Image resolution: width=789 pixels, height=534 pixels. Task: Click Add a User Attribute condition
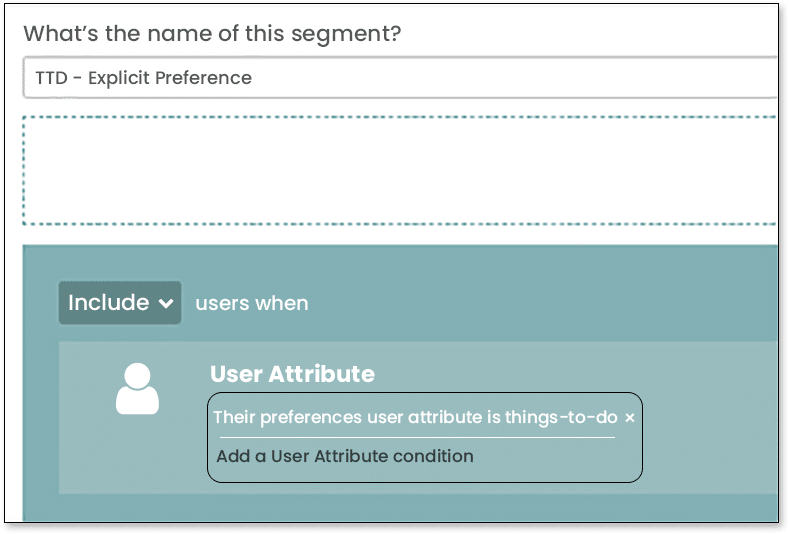coord(345,456)
